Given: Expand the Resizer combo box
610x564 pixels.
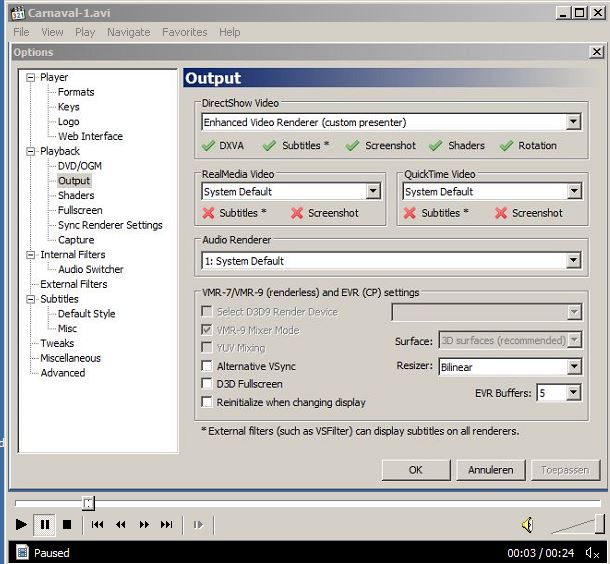Looking at the screenshot, I should coord(573,367).
